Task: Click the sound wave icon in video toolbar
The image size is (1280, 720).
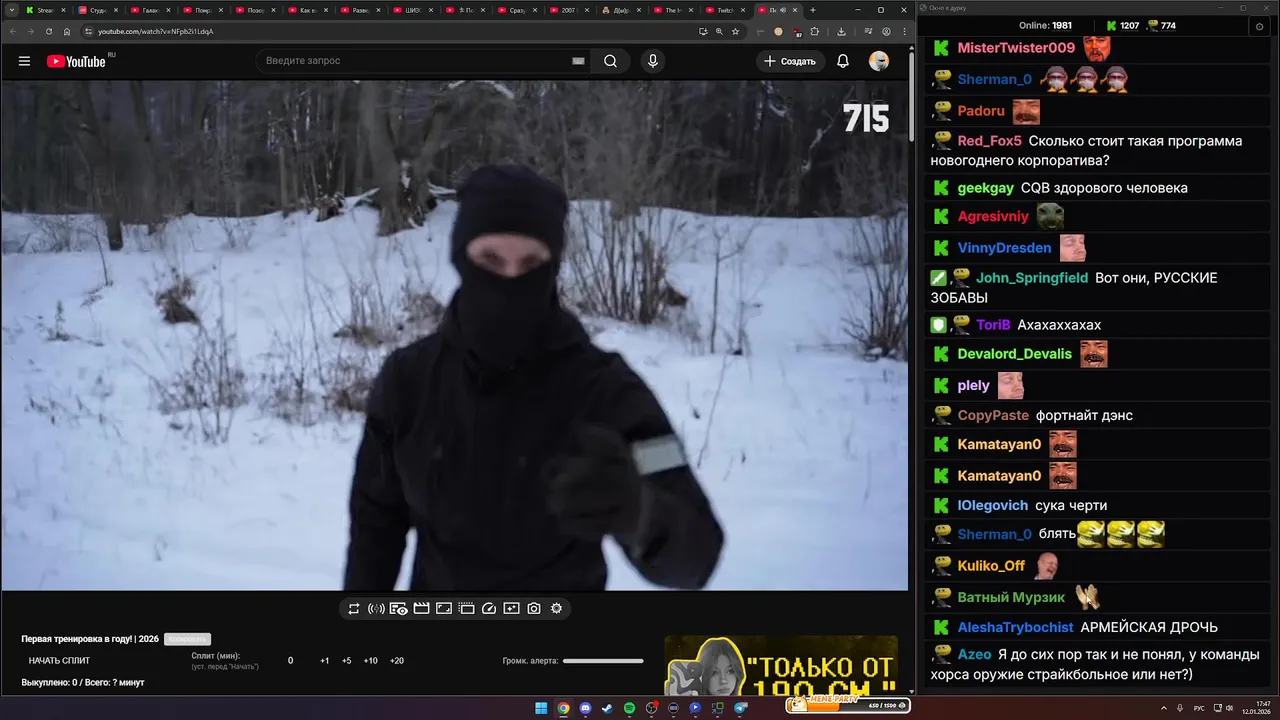Action: pyautogui.click(x=376, y=608)
